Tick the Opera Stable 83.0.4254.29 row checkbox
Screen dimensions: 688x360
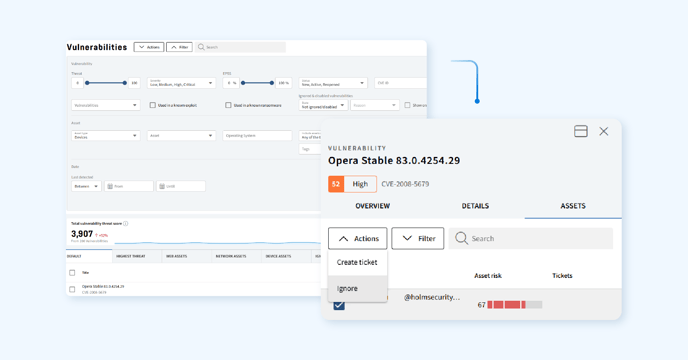(x=72, y=289)
